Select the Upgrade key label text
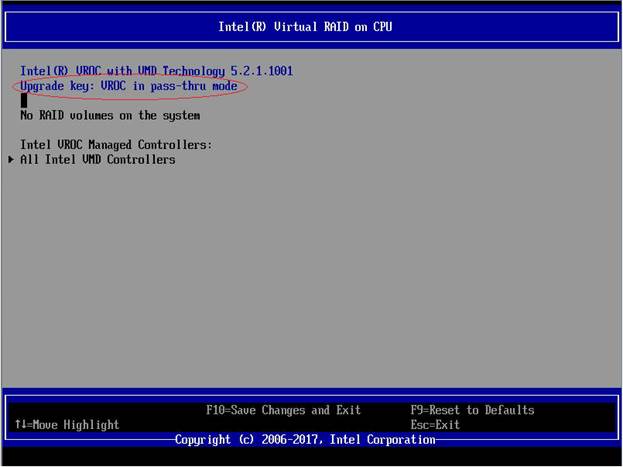The width and height of the screenshot is (623, 467). click(56, 87)
